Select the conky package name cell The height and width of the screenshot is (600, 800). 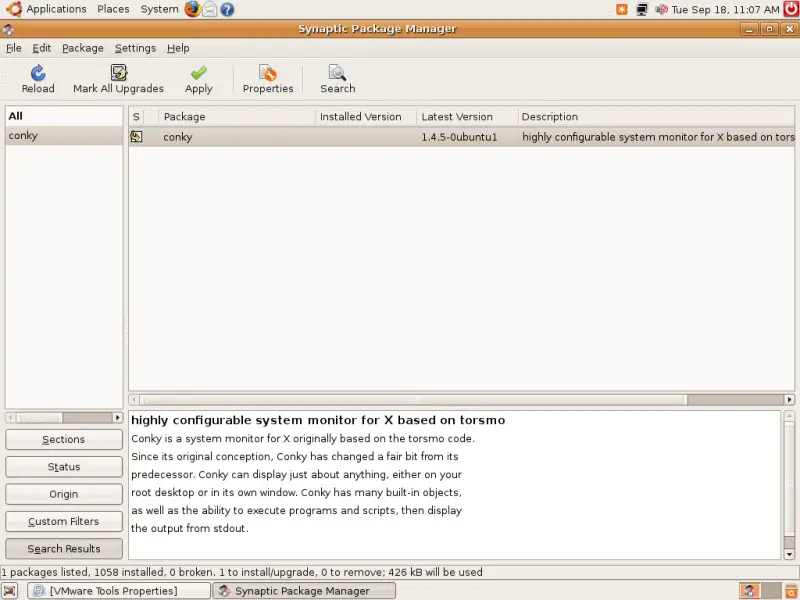[178, 137]
